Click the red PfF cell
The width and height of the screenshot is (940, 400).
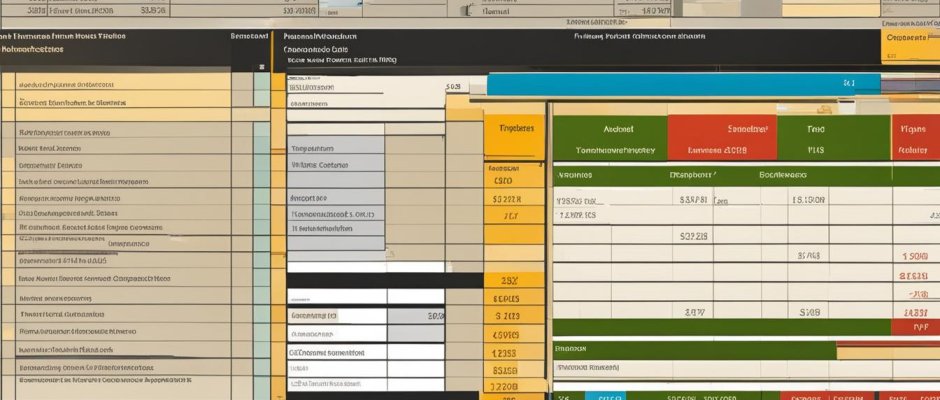[x=912, y=326]
